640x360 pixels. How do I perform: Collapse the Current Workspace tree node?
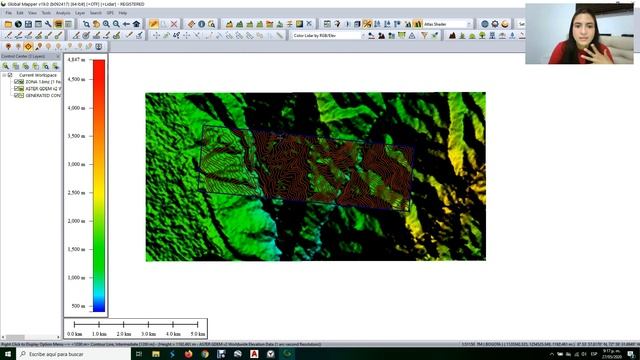click(4, 75)
